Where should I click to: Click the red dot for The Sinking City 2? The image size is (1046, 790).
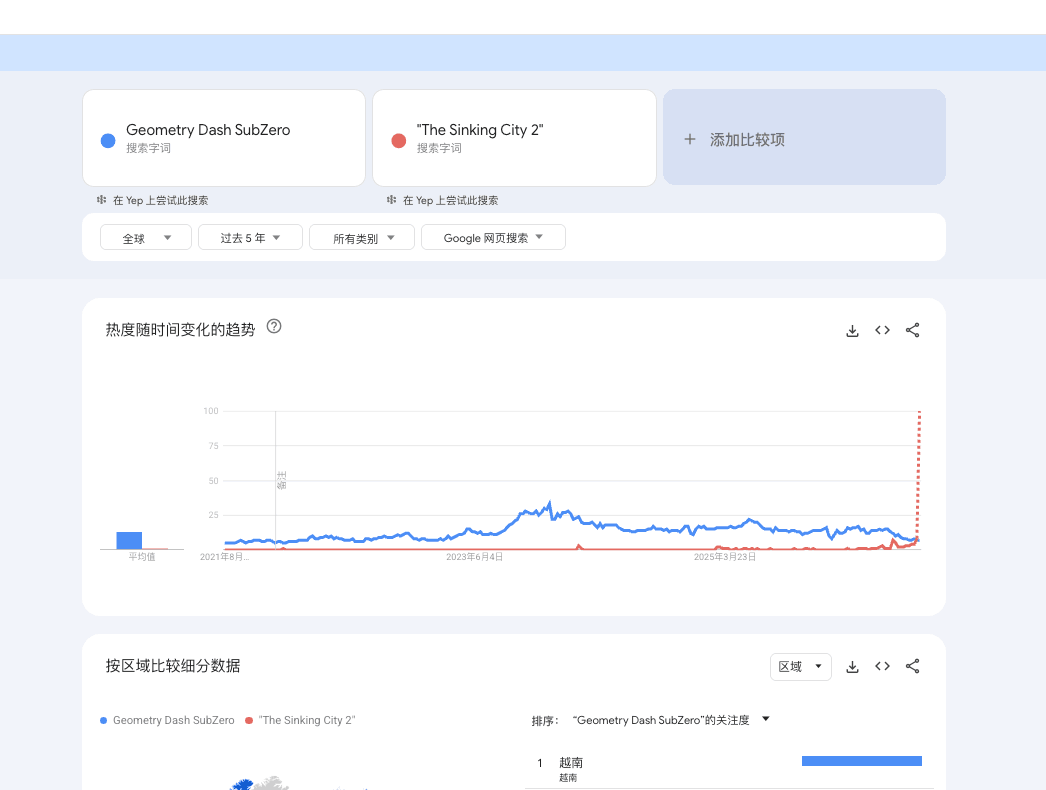[399, 141]
